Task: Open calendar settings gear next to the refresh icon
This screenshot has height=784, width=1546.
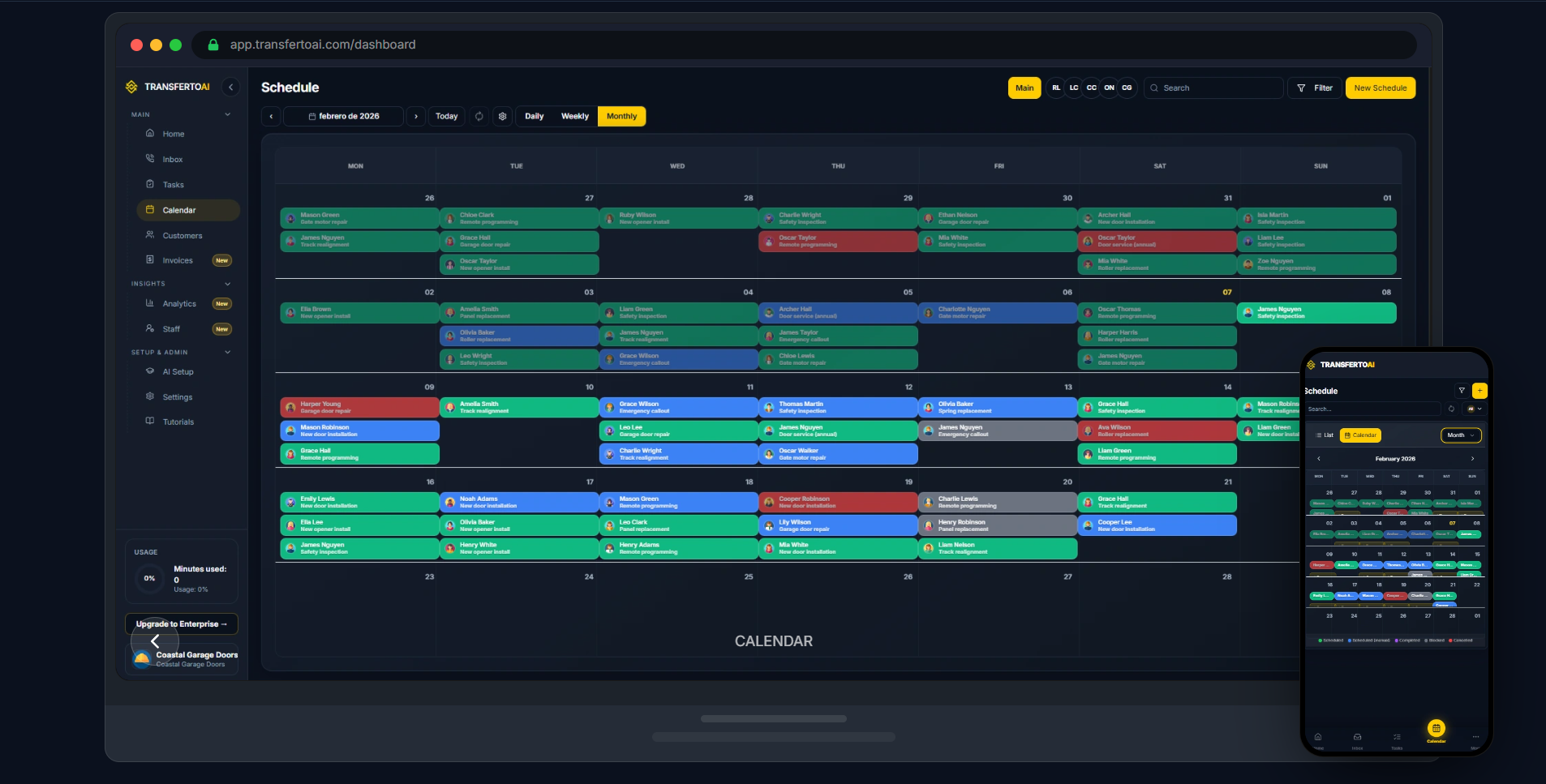Action: click(x=503, y=117)
